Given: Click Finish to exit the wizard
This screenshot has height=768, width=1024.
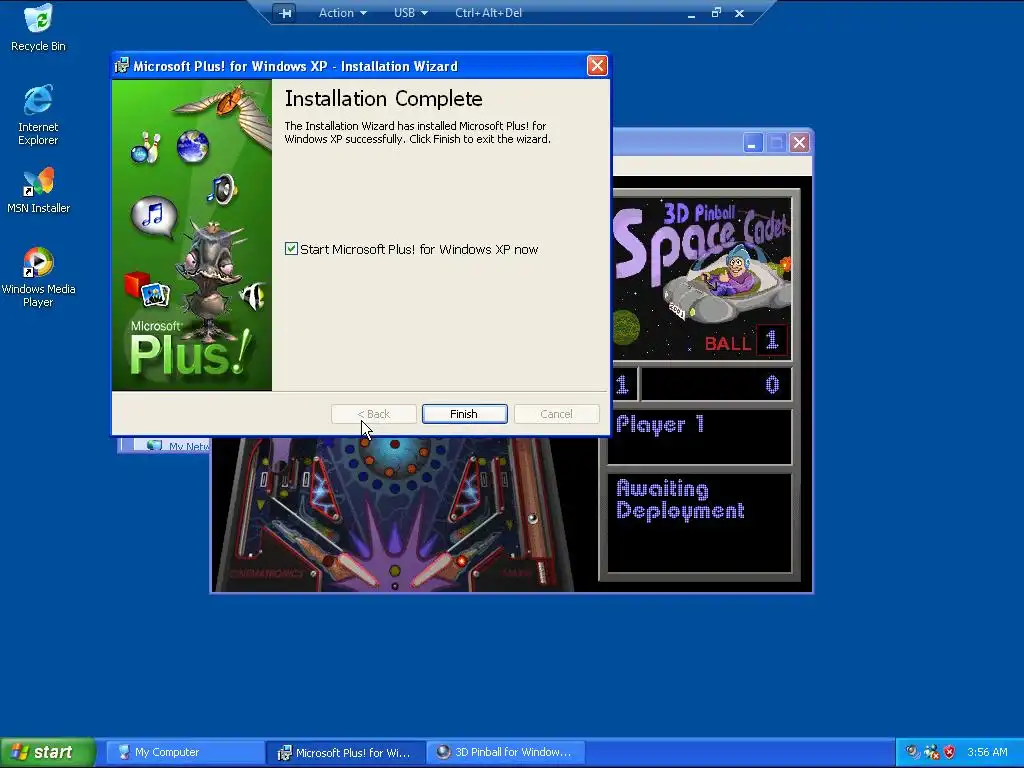Looking at the screenshot, I should point(464,414).
